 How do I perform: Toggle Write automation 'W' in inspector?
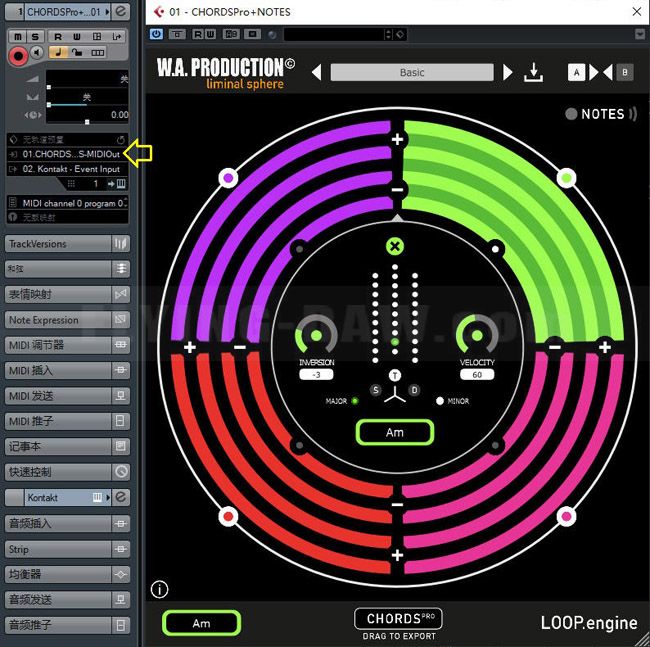77,36
